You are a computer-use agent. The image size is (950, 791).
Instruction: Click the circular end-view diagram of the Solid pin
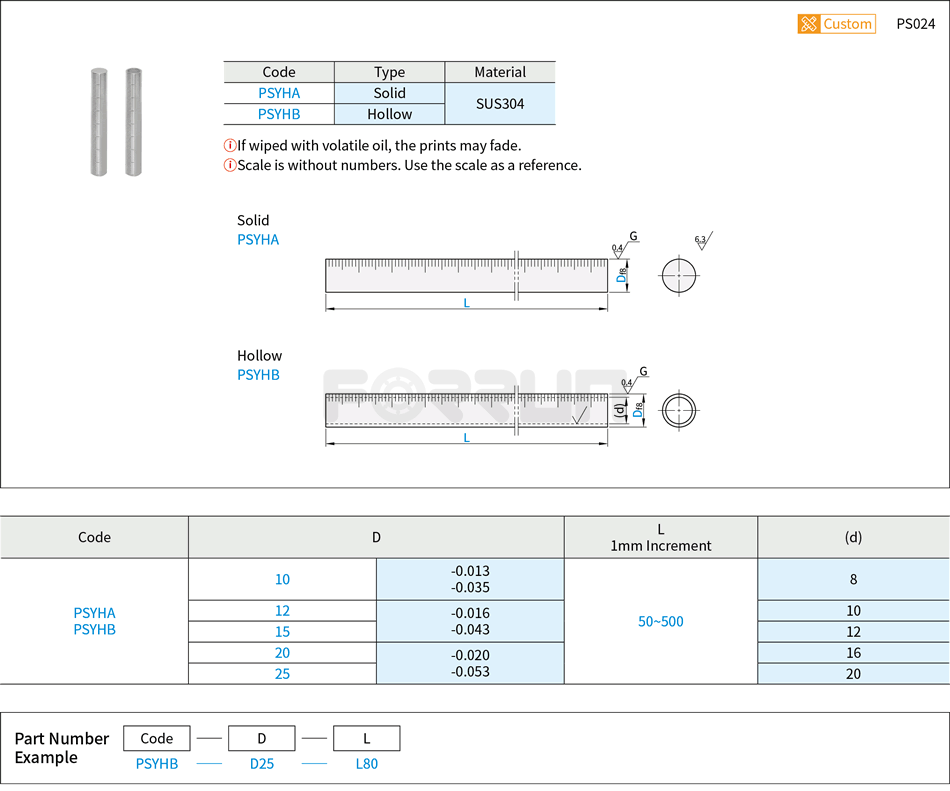(x=679, y=275)
